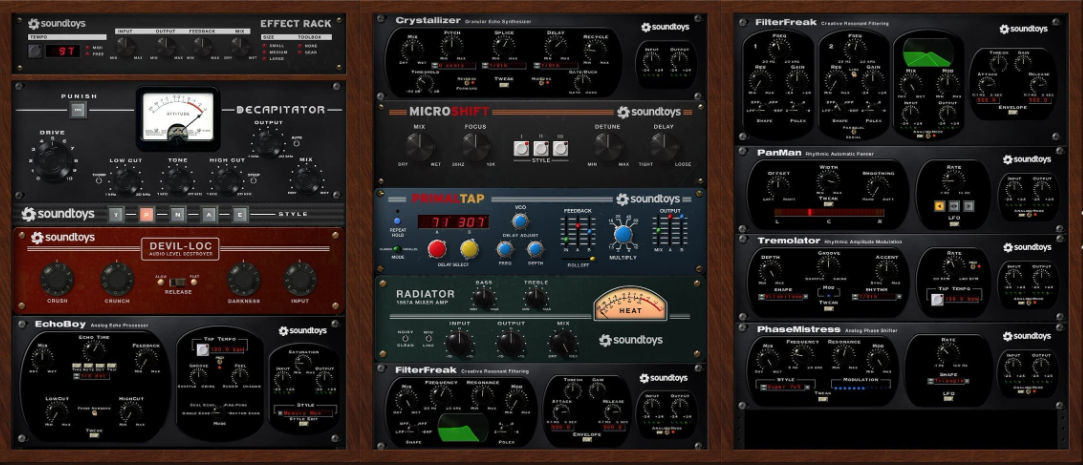This screenshot has height=465, width=1083.
Task: Click the PanMan Width knob
Action: tap(827, 182)
